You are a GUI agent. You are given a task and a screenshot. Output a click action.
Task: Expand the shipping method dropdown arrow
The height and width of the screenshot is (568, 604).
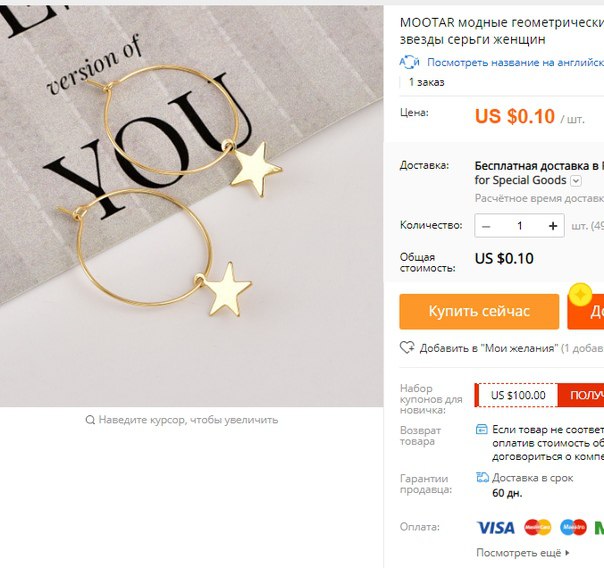575,181
